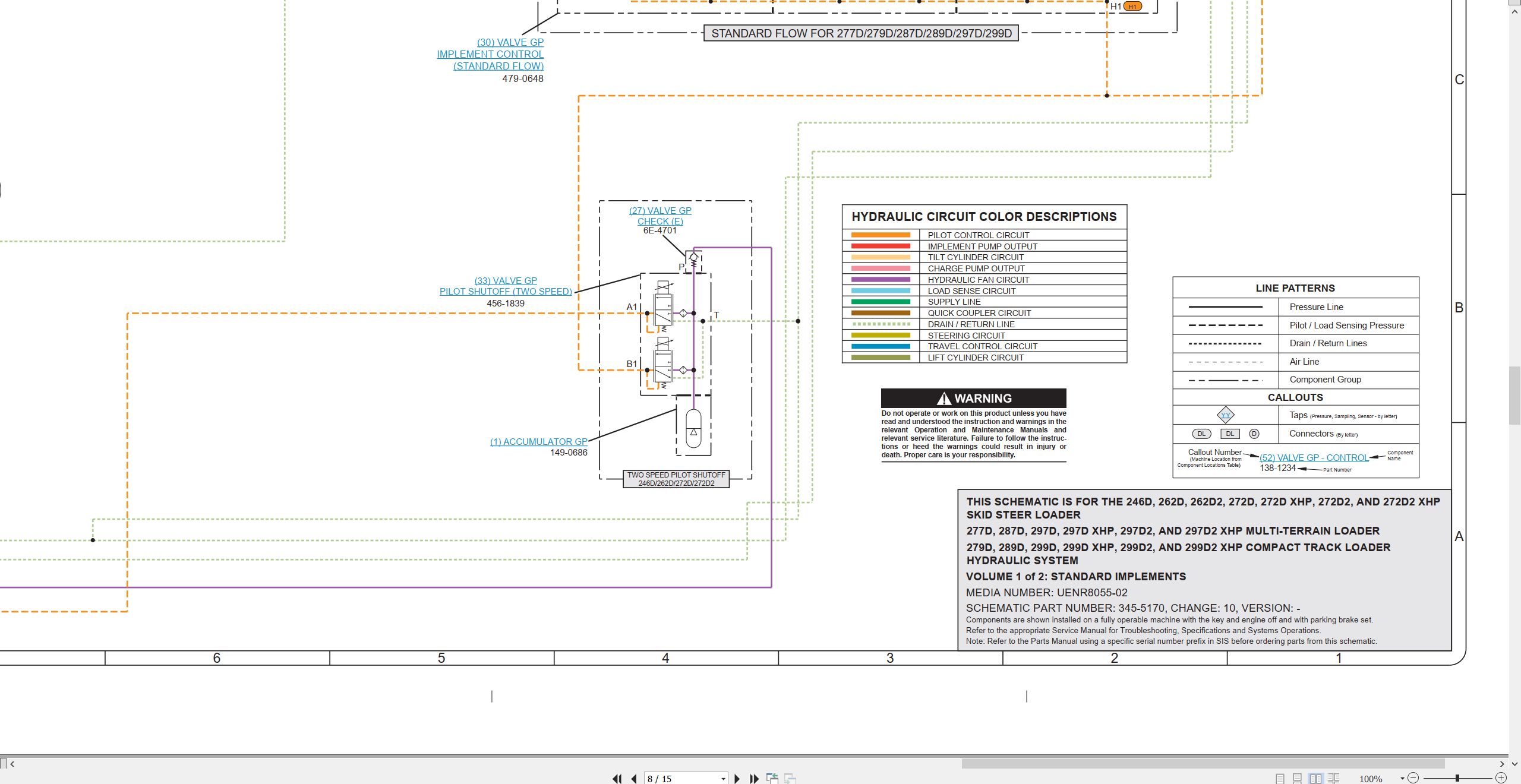Image resolution: width=1521 pixels, height=784 pixels.
Task: Click the circled D connector callout
Action: click(x=1254, y=434)
